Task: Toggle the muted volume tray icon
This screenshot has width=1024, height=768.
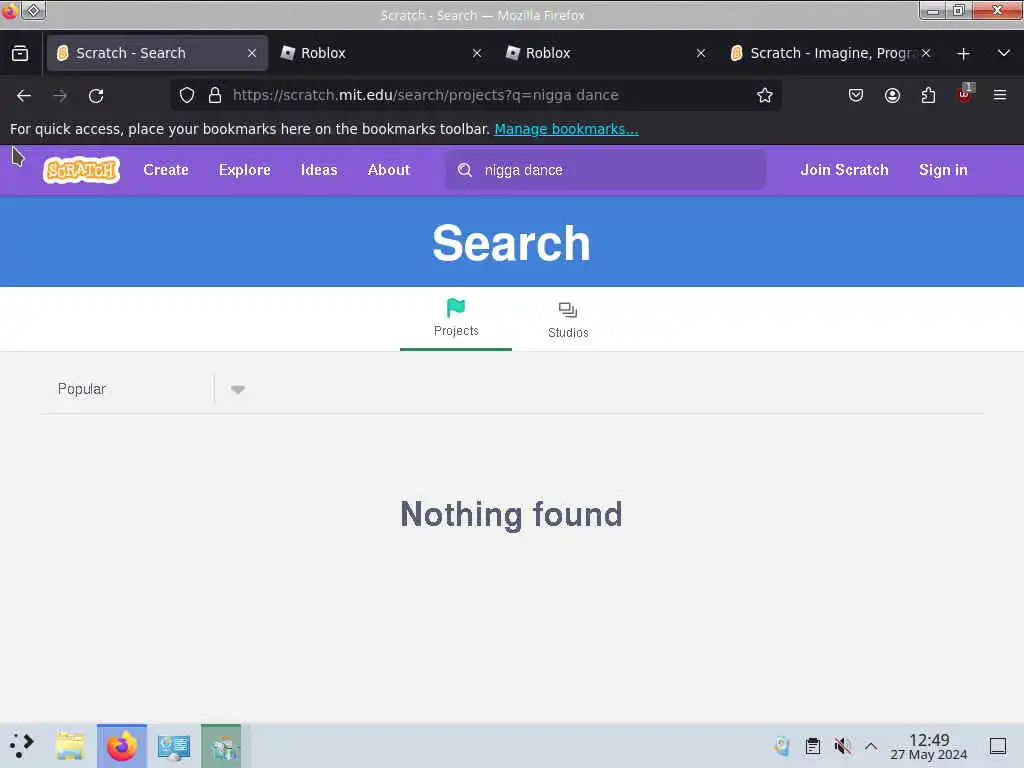Action: pyautogui.click(x=842, y=746)
